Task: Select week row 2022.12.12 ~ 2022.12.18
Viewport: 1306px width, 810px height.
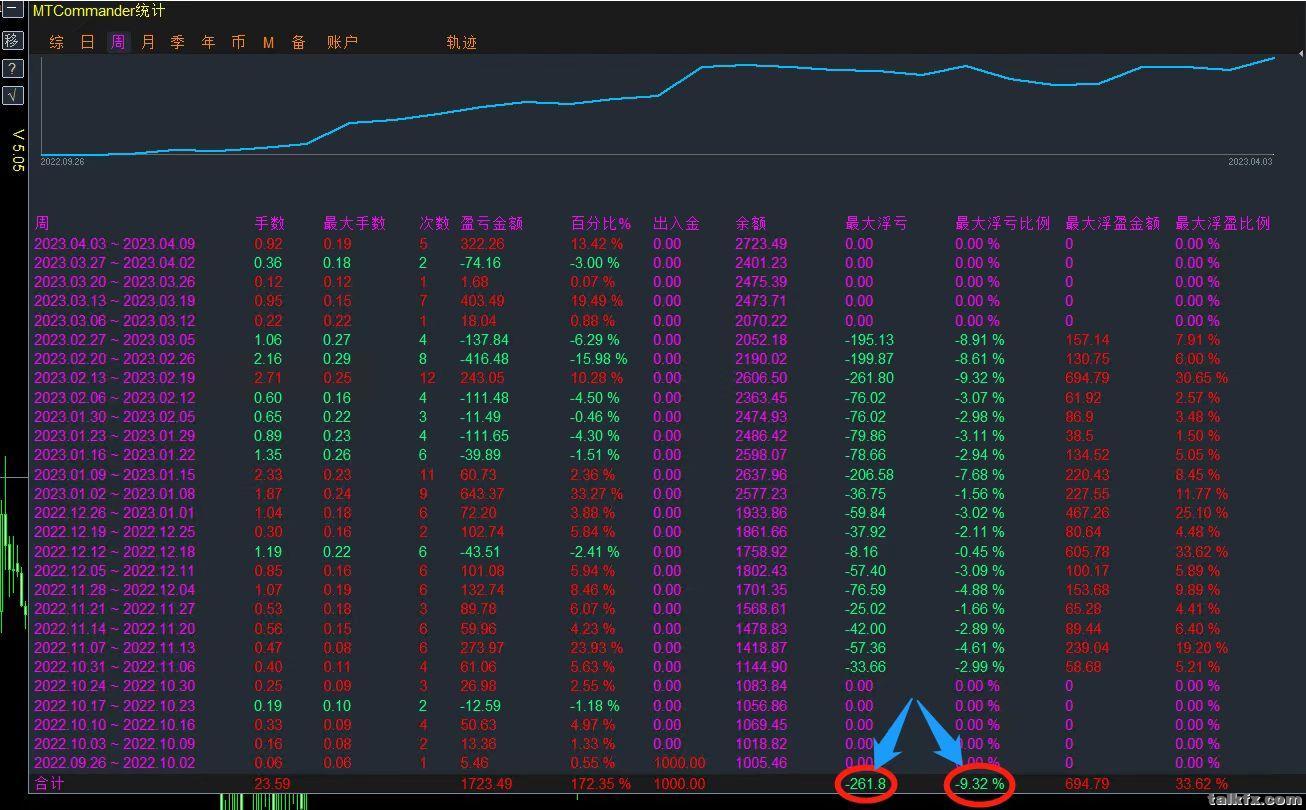Action: tap(115, 551)
